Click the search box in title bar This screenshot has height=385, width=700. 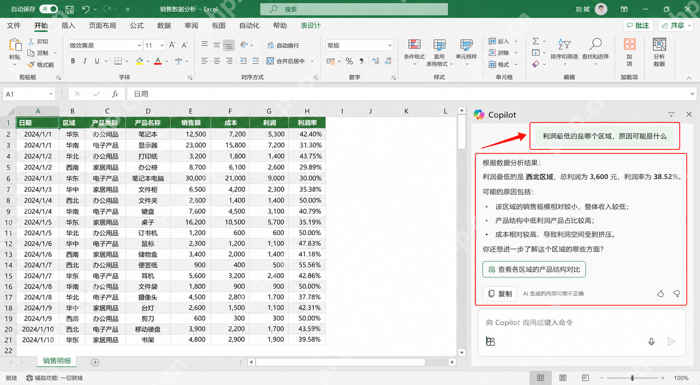[x=354, y=9]
